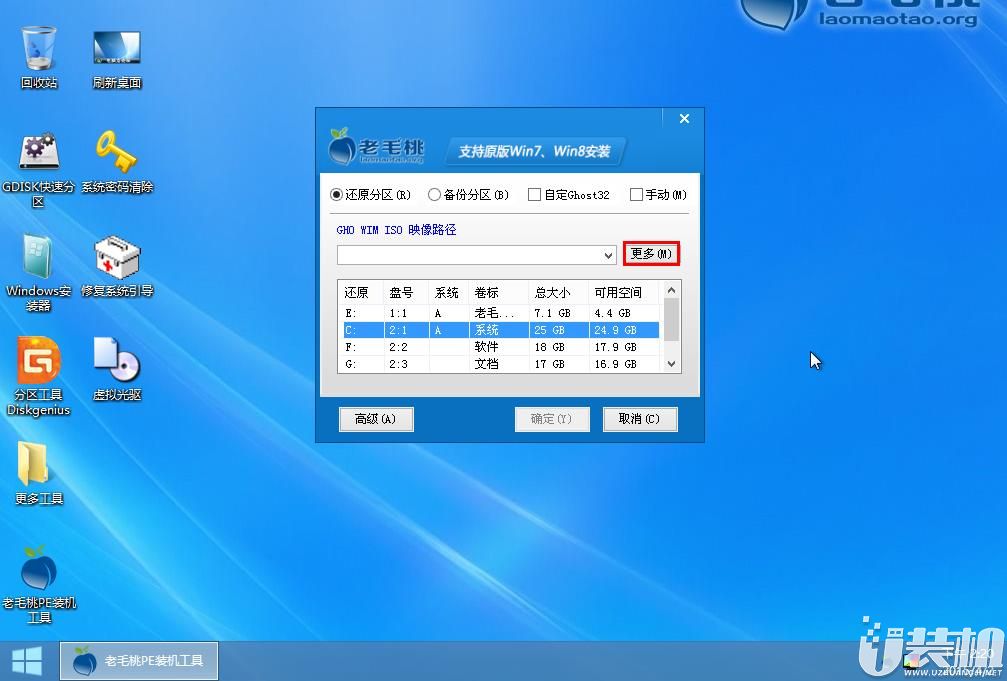This screenshot has width=1007, height=681.
Task: Check the 手动(M) manual option
Action: click(635, 195)
